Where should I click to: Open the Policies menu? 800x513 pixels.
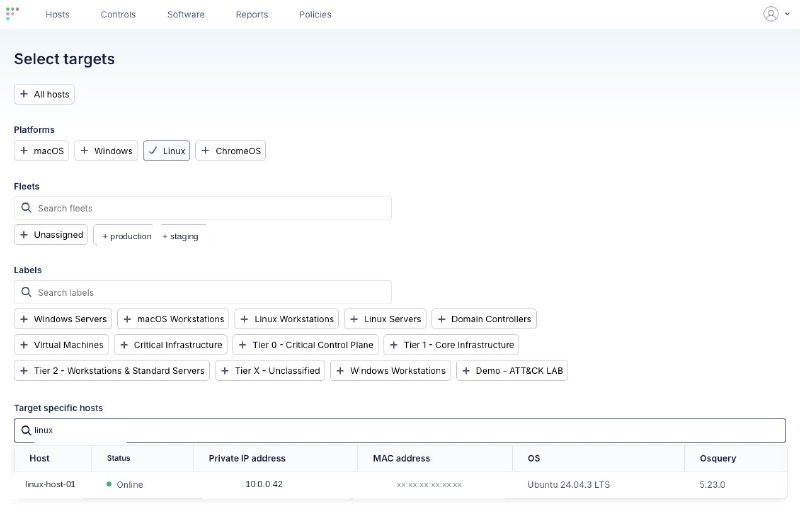315,14
